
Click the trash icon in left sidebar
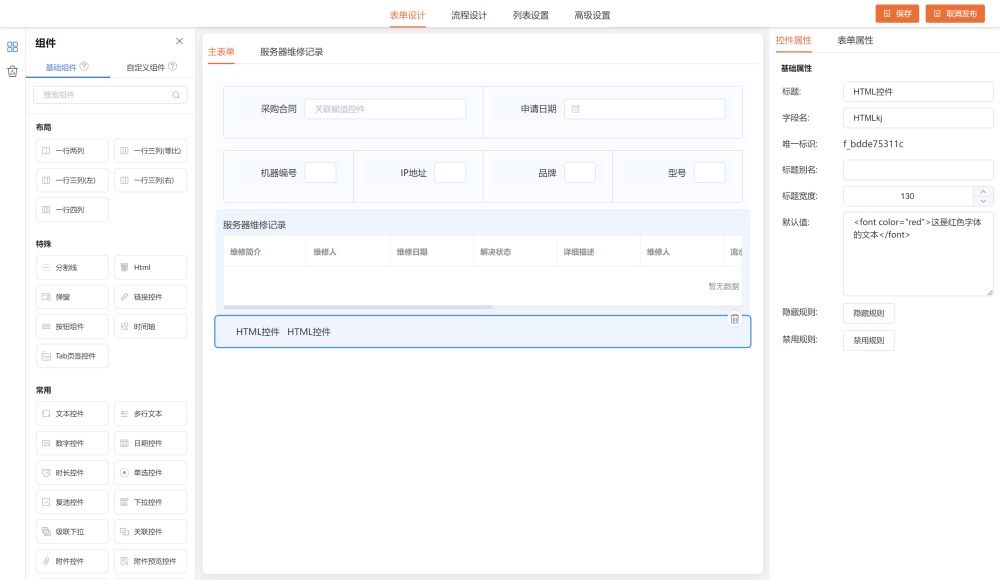12,71
